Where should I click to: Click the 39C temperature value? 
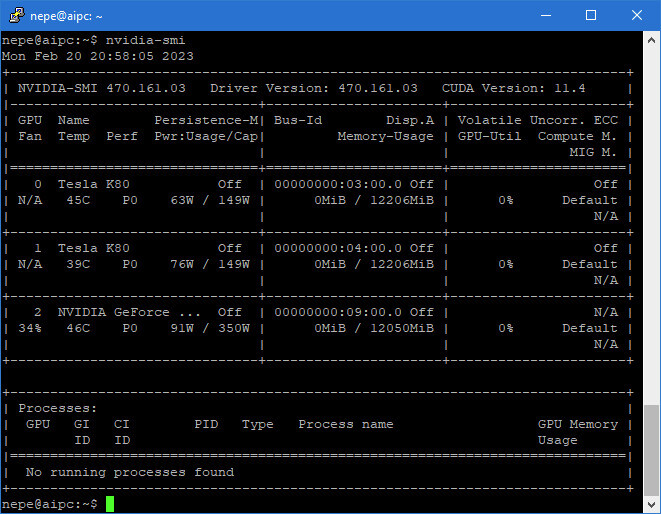pos(78,264)
